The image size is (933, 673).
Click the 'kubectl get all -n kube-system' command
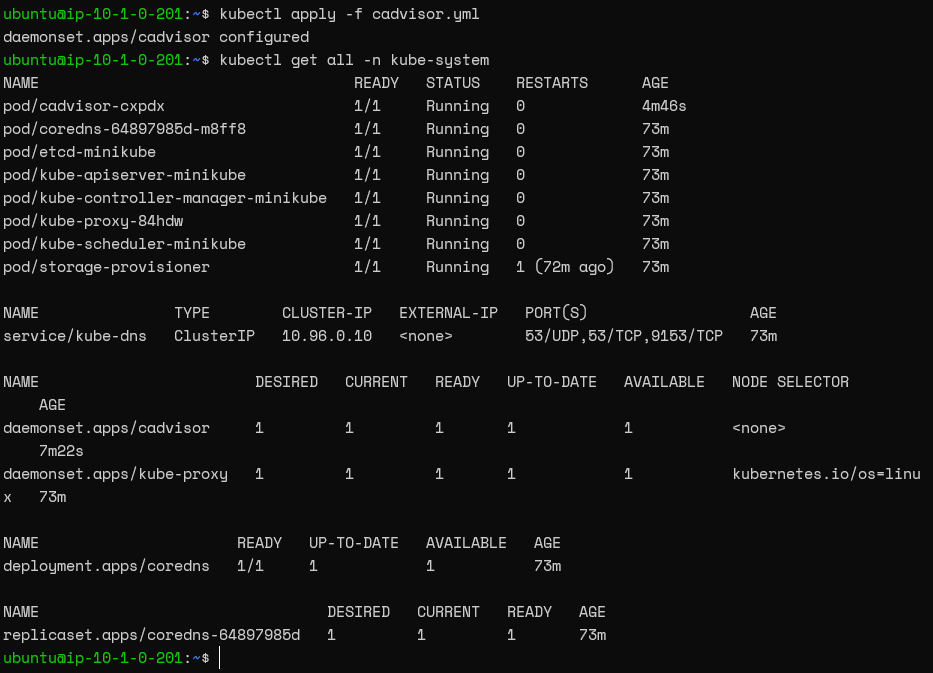(x=354, y=60)
